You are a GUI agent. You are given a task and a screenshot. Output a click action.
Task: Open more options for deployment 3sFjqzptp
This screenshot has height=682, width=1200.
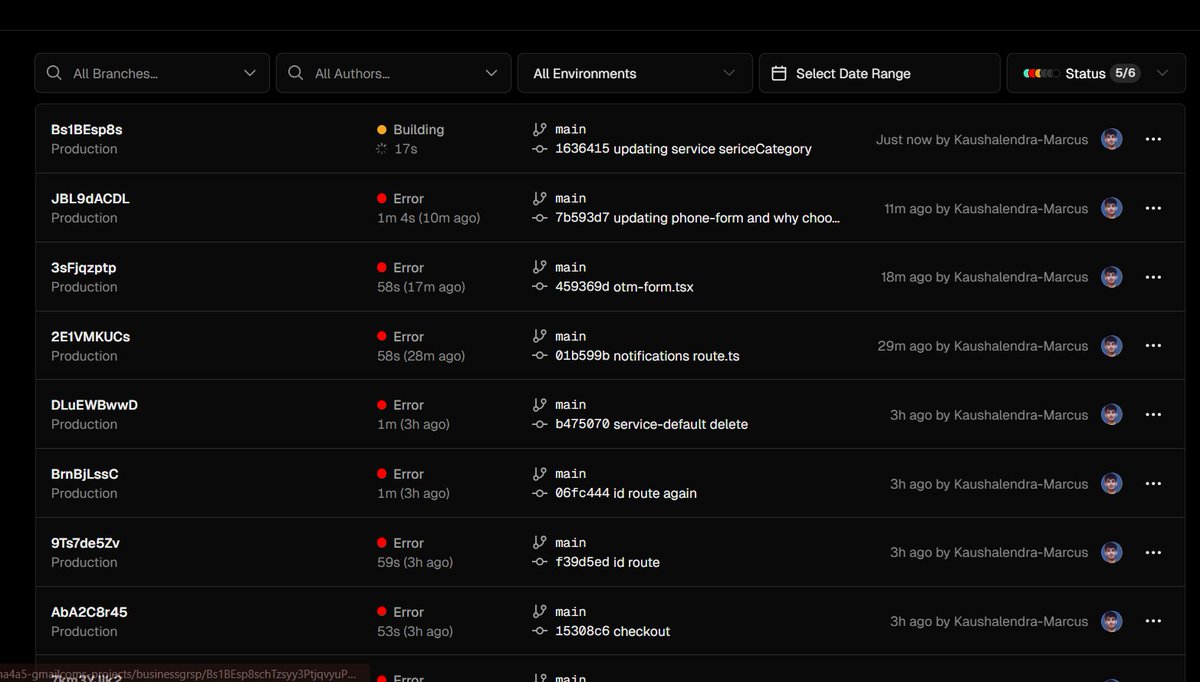1153,277
